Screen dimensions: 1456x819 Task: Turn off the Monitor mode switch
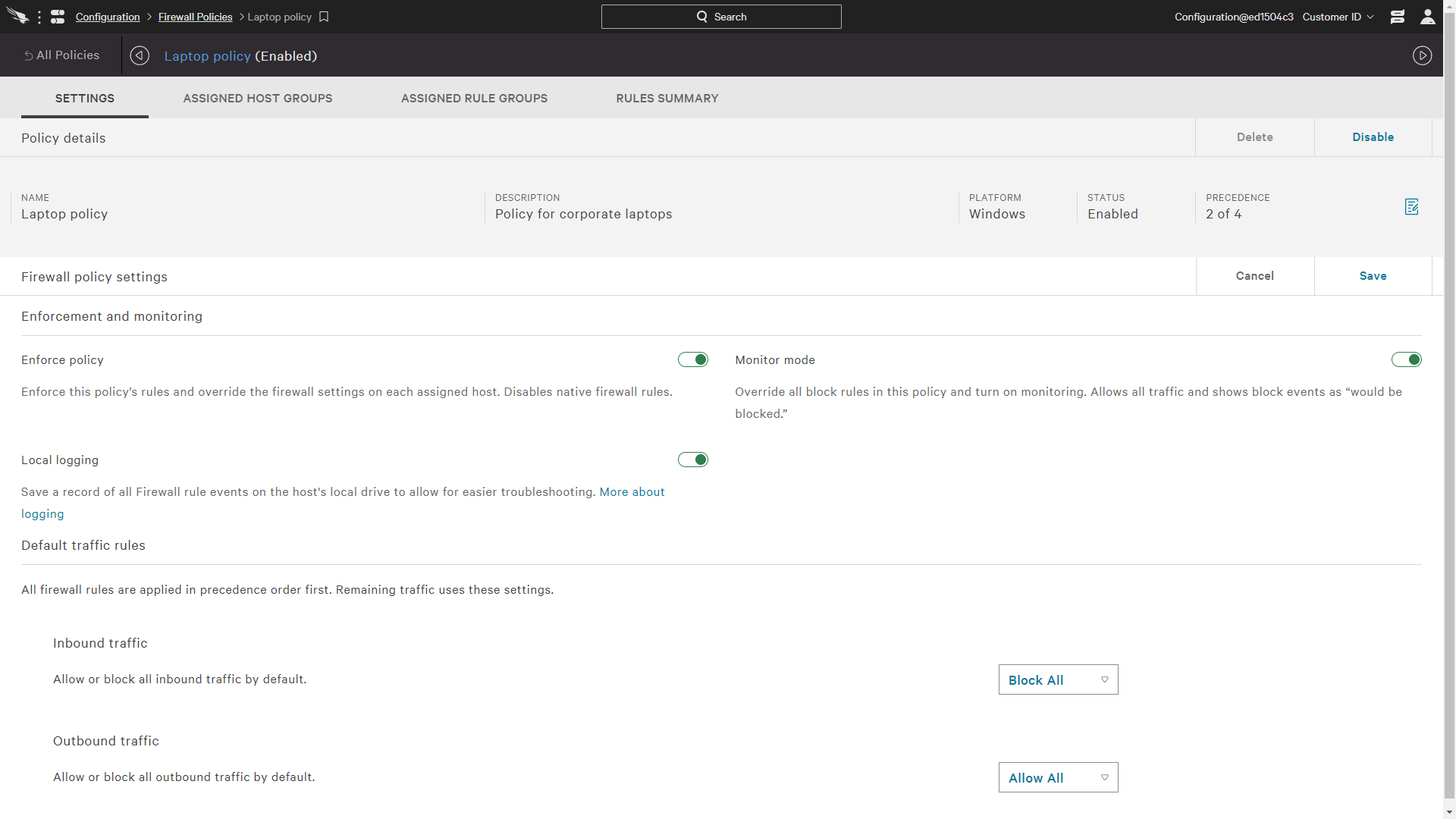tap(1406, 359)
